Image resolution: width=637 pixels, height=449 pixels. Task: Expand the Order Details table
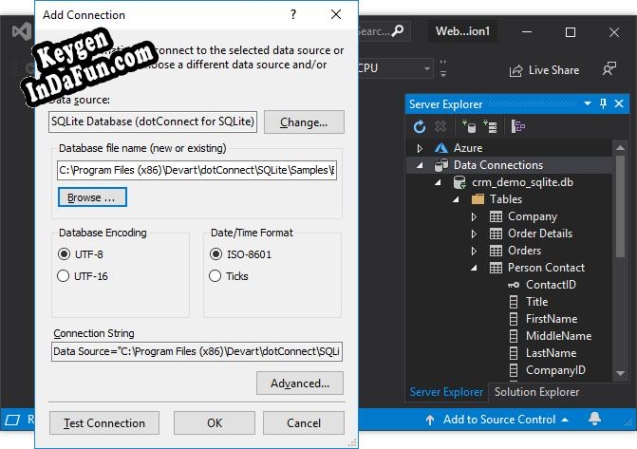tap(474, 234)
